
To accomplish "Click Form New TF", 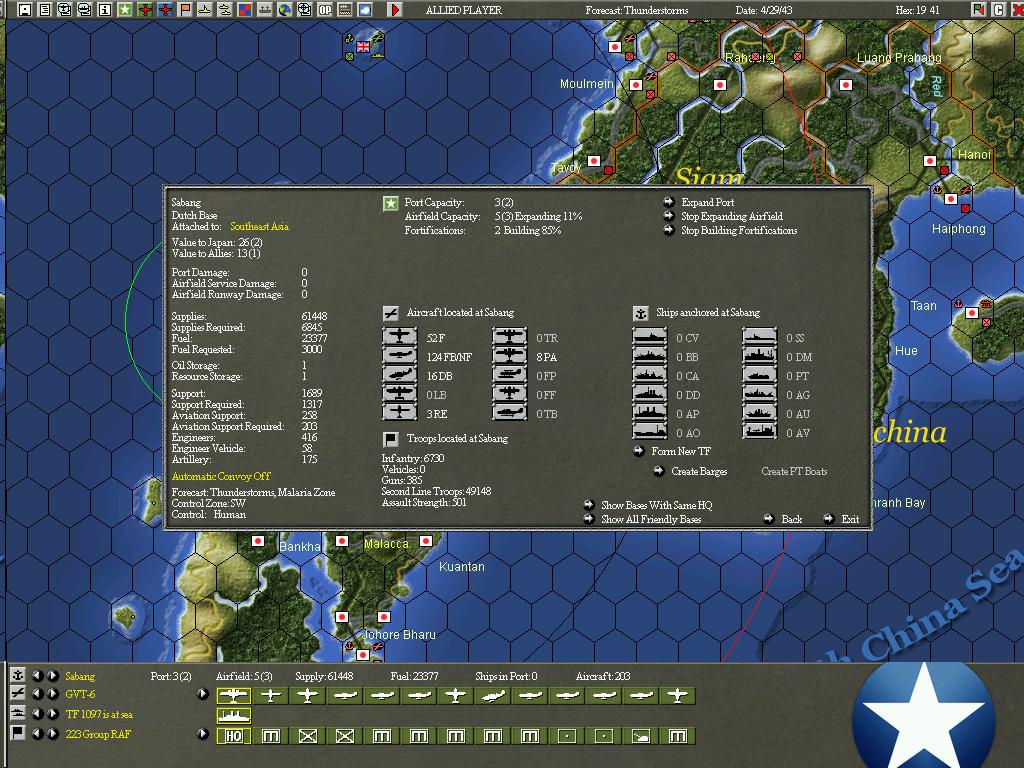I will [680, 451].
